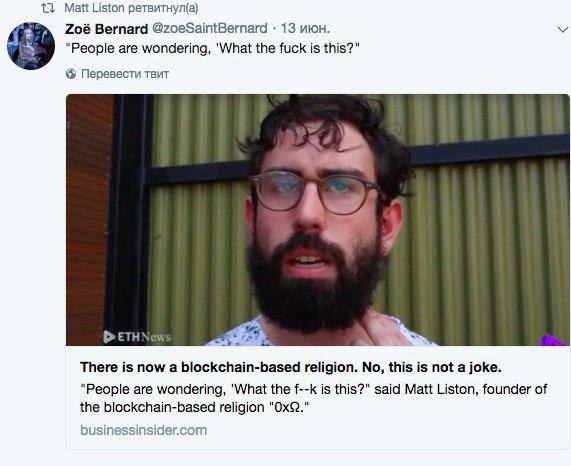Viewport: 571px width, 466px height.
Task: Click the play triangle in the ETHNews logo
Action: pos(109,337)
